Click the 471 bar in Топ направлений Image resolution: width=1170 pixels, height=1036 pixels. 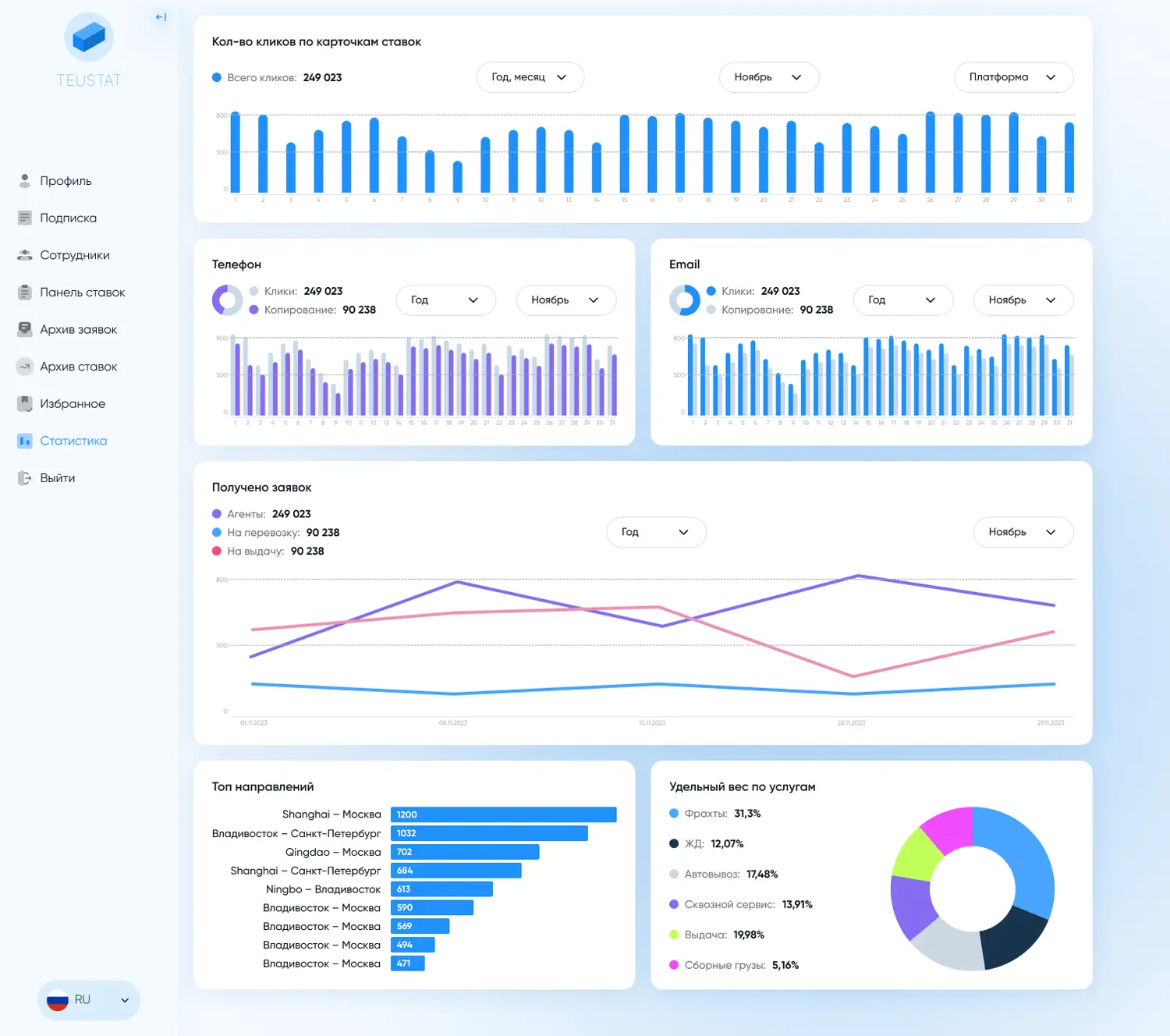(x=408, y=963)
